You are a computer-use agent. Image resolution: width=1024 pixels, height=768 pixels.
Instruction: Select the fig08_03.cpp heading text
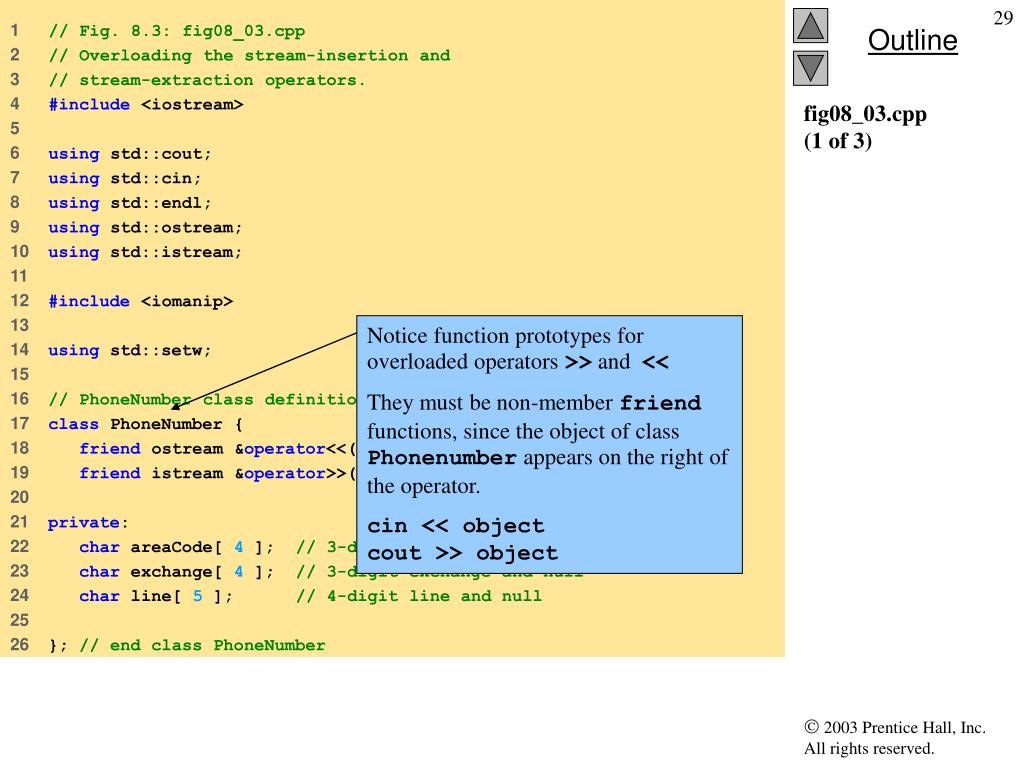[865, 114]
